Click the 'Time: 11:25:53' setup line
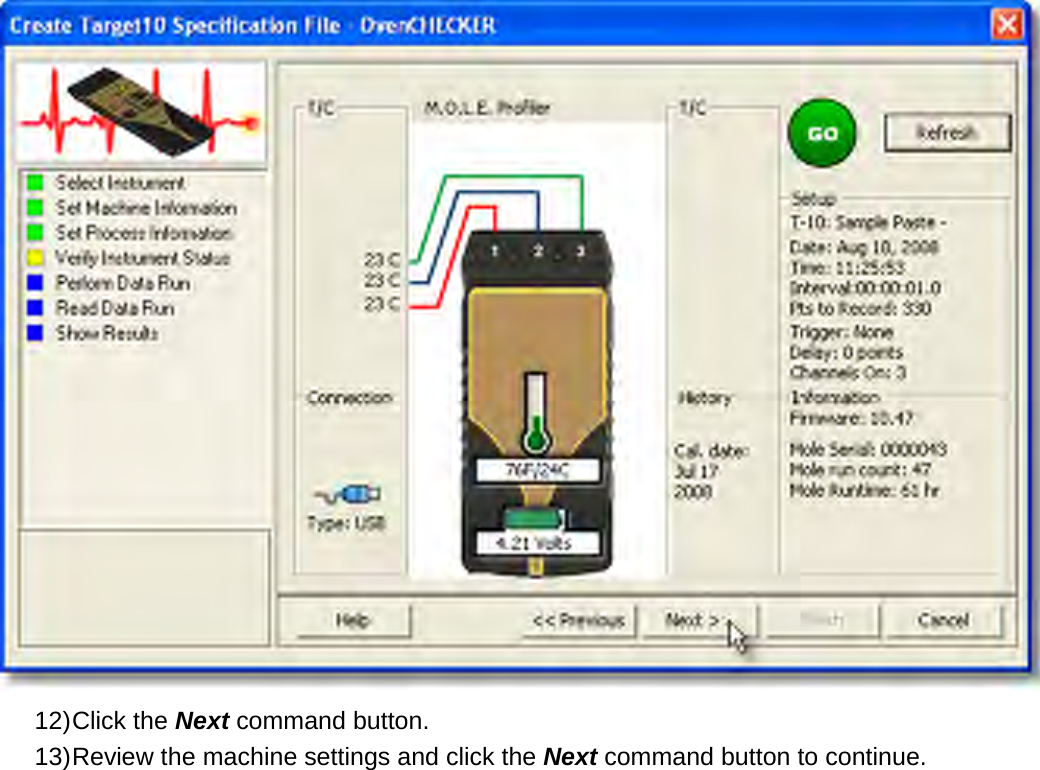 (847, 267)
